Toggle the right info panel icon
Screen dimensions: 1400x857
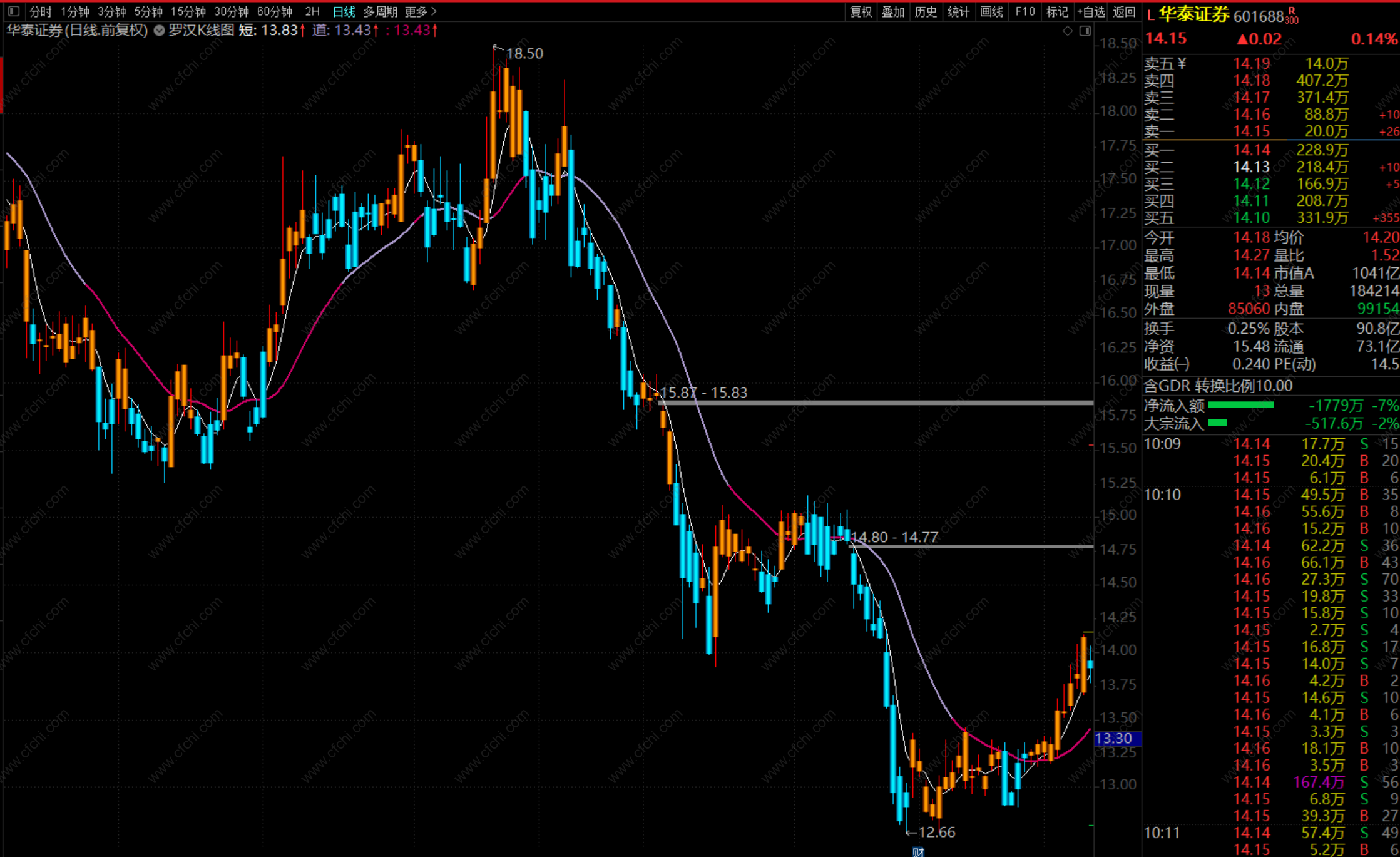(1085, 31)
